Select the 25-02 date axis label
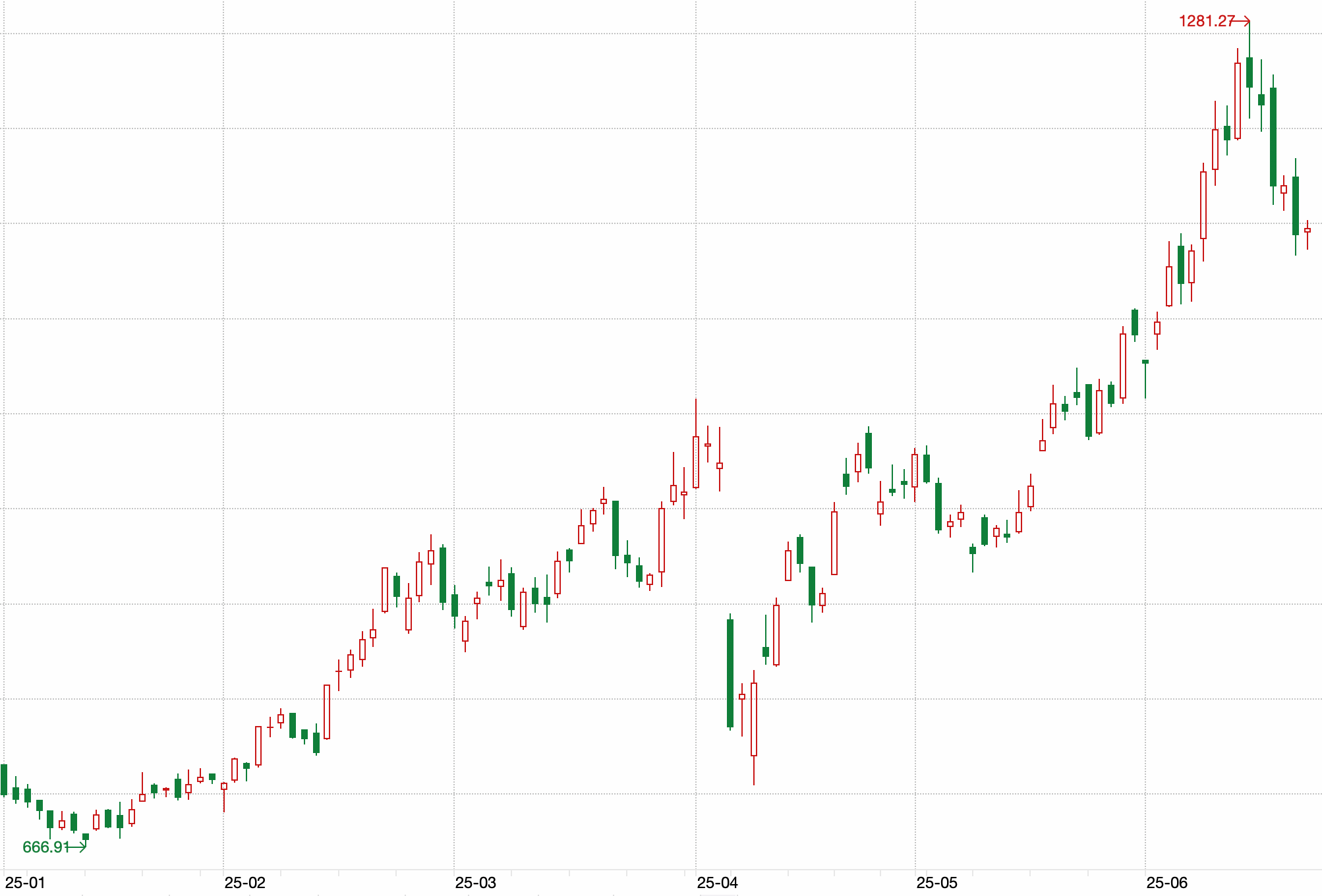The height and width of the screenshot is (896, 1322). point(244,883)
